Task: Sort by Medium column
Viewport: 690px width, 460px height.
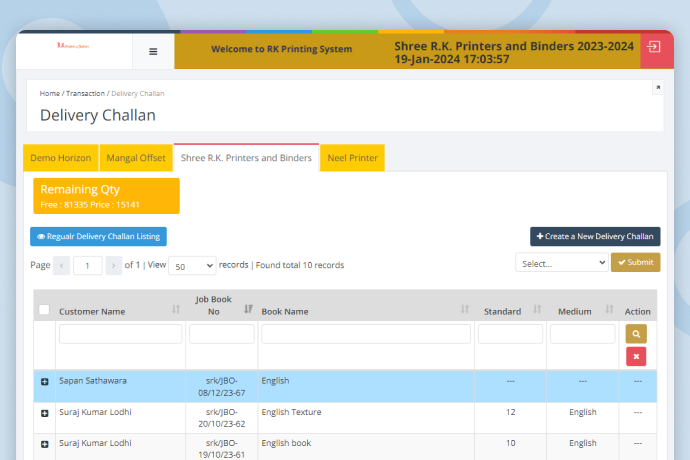Action: pyautogui.click(x=609, y=309)
